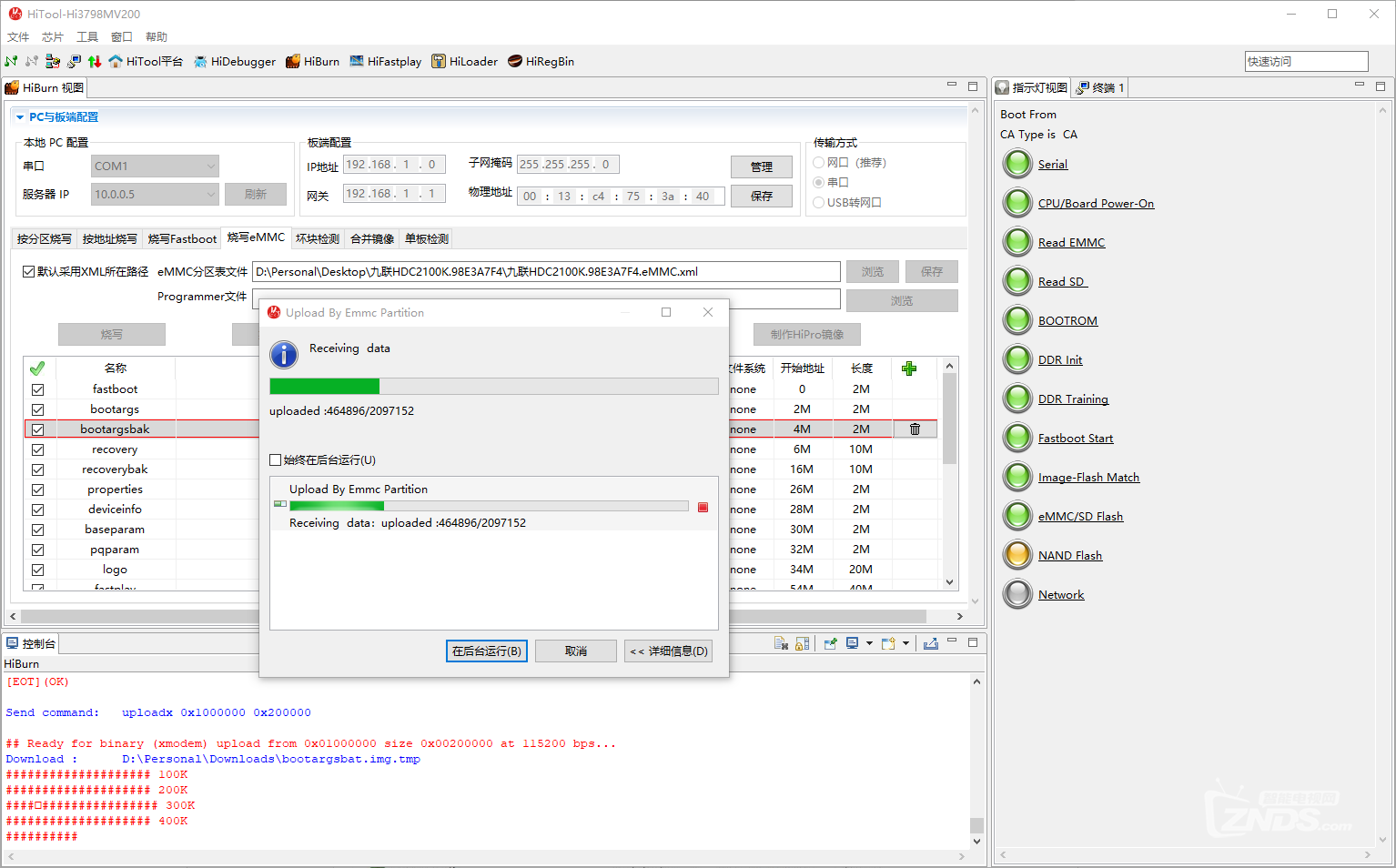1396x868 pixels.
Task: Switch to the 烧写Fastboot tab
Action: click(x=182, y=238)
